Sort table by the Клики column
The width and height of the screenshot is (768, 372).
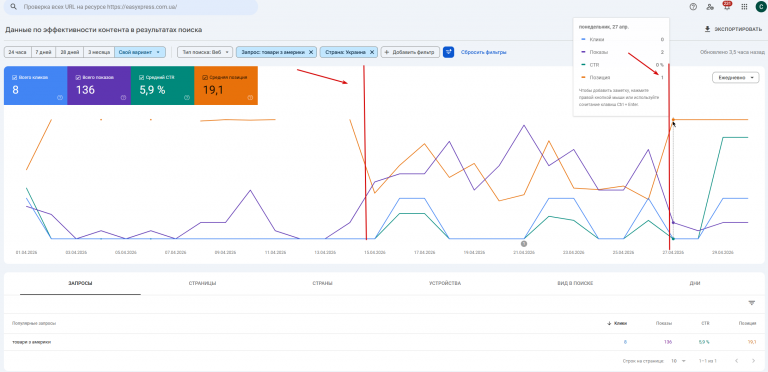point(617,324)
